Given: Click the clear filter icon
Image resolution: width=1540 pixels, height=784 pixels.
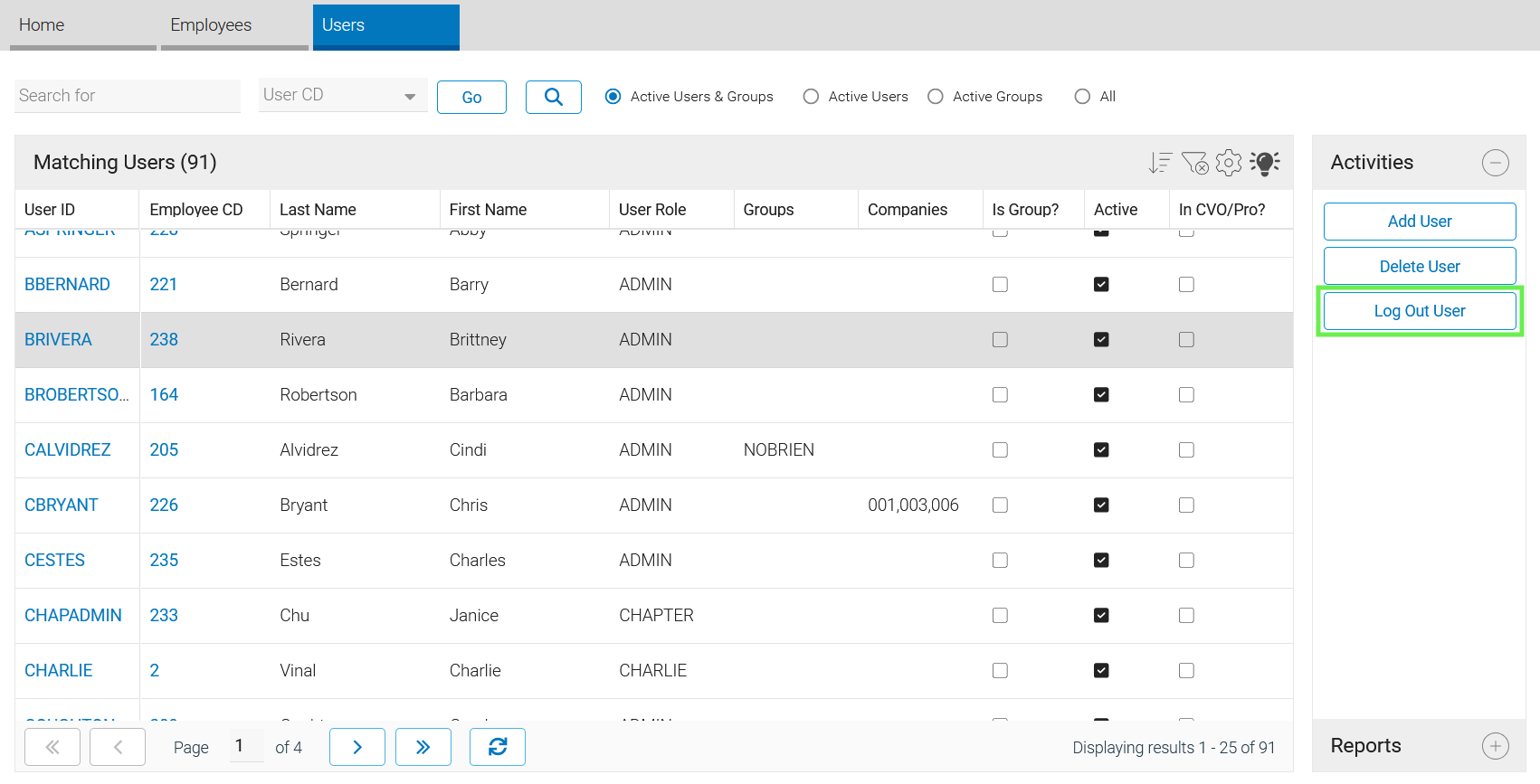Looking at the screenshot, I should click(x=1194, y=163).
